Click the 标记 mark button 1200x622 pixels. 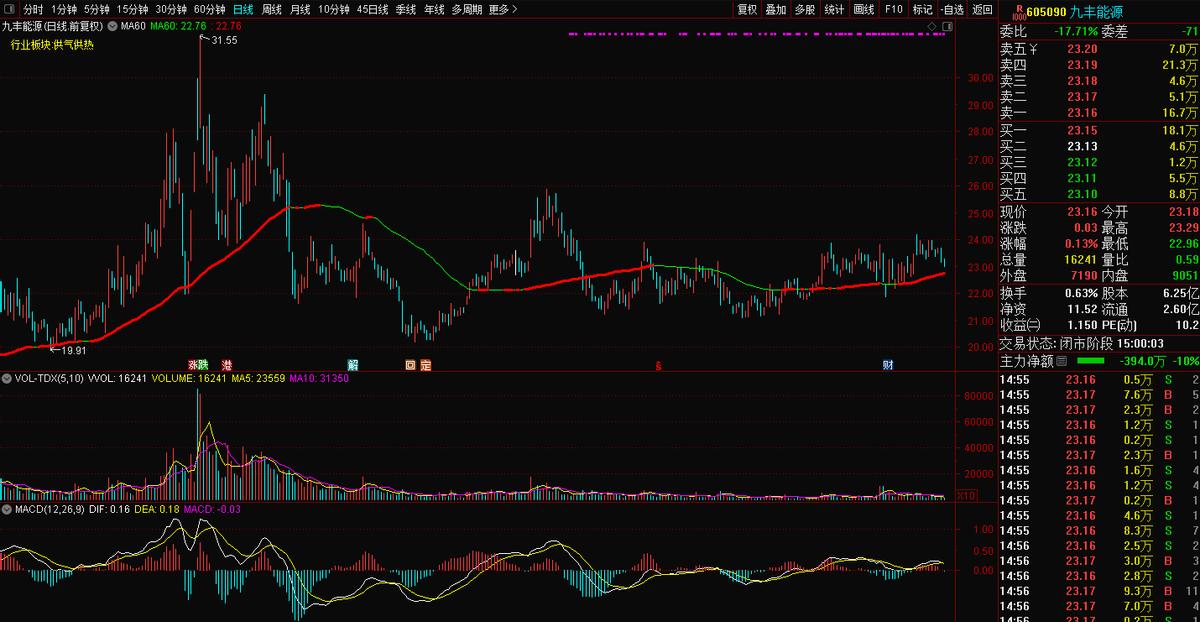(922, 9)
